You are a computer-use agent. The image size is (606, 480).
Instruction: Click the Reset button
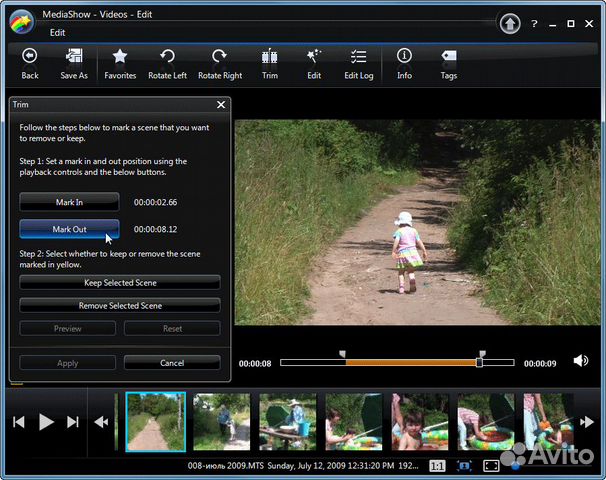(x=172, y=329)
